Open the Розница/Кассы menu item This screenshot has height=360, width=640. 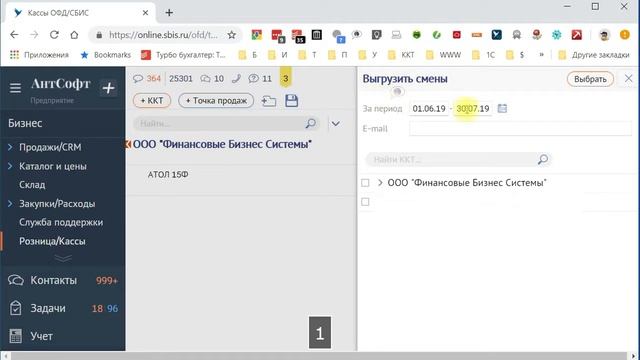[x=52, y=241]
